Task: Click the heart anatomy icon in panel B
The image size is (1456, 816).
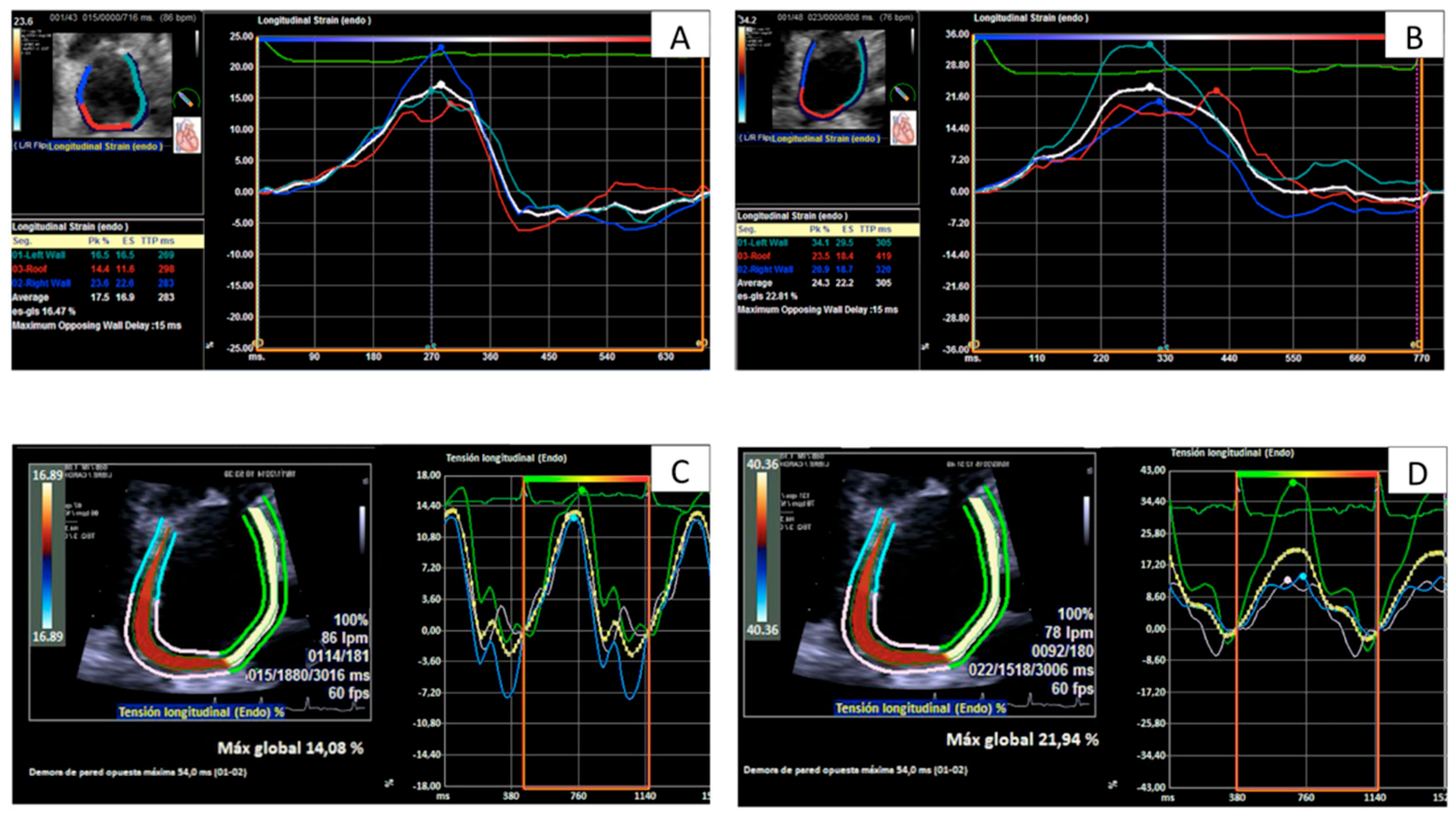Action: coord(903,128)
